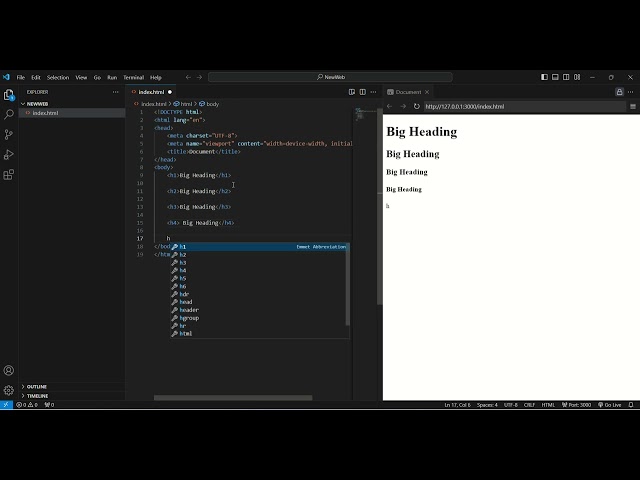Click Port: 3000 in status bar
The width and height of the screenshot is (640, 480).
point(576,405)
